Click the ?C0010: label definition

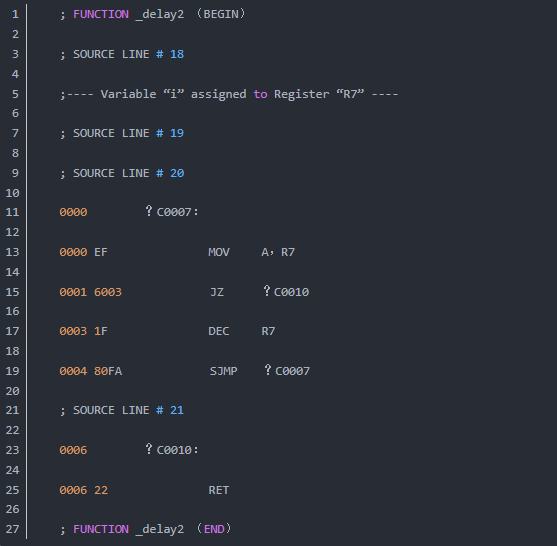point(172,450)
